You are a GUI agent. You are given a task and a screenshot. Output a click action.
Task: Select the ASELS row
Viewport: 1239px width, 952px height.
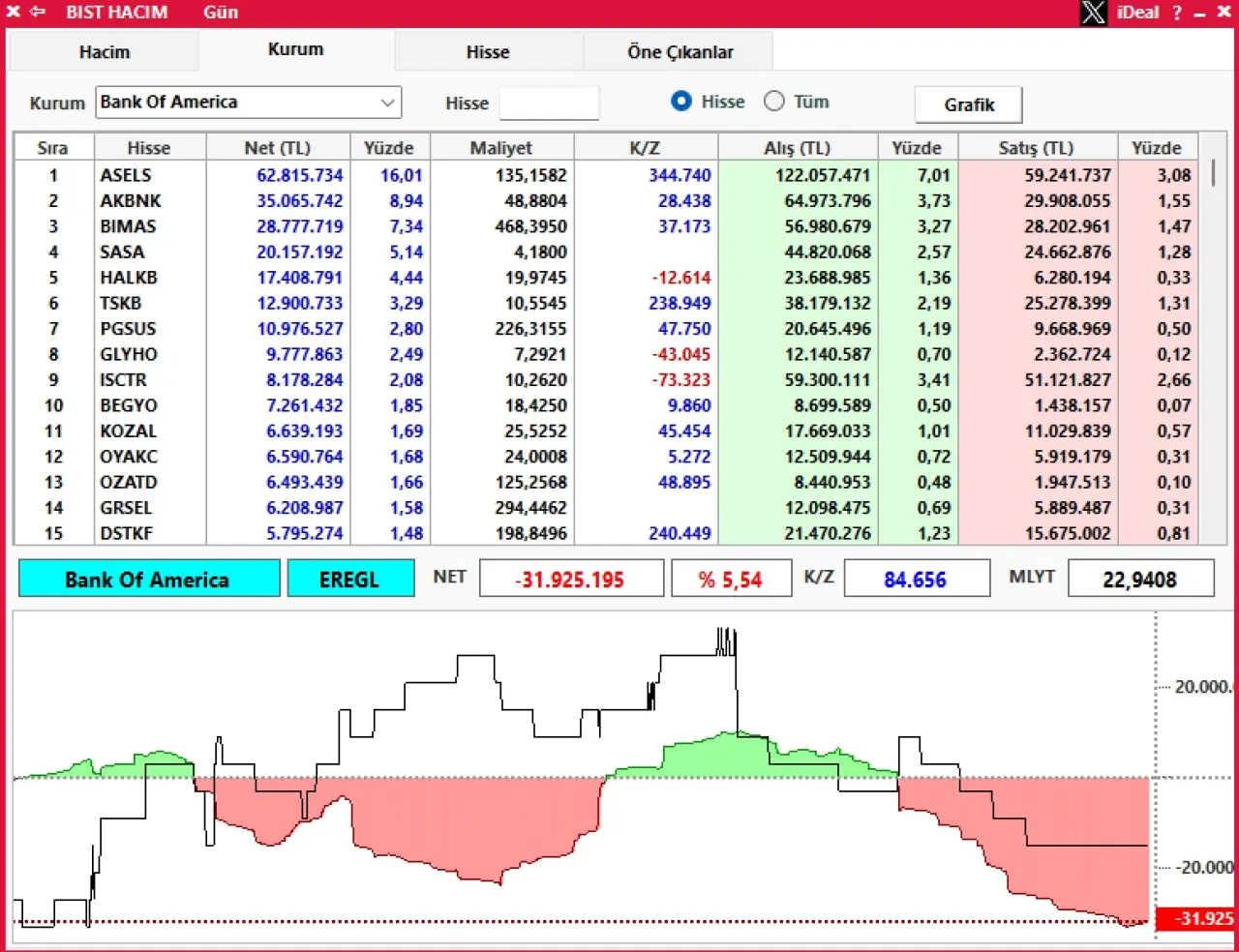point(606,175)
